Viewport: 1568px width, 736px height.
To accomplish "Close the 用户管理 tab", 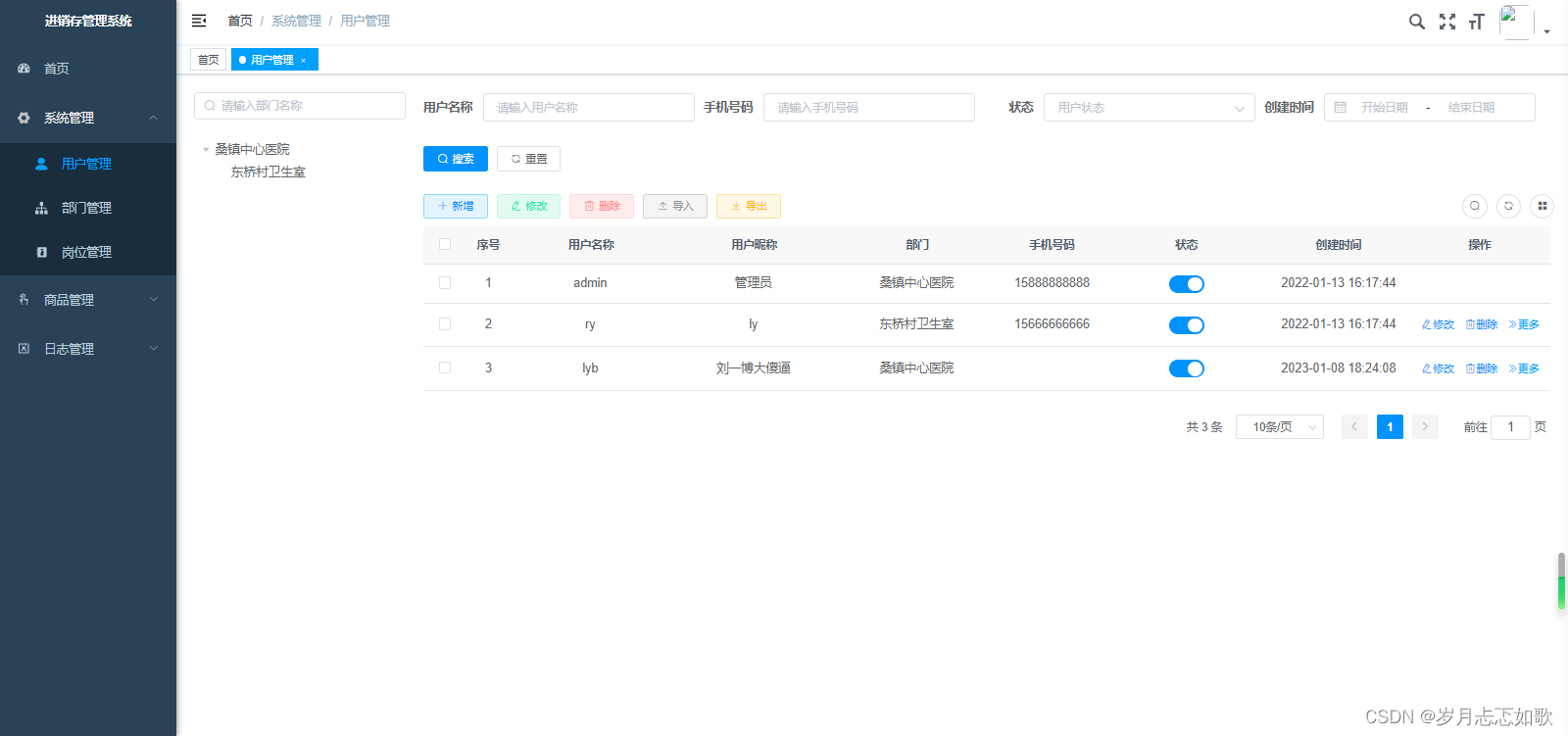I will (x=304, y=61).
